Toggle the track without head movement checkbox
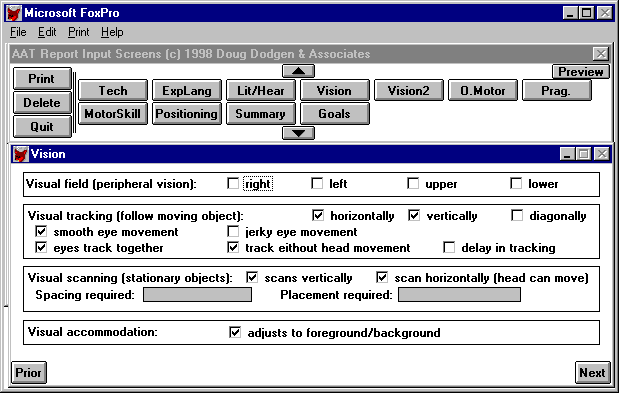 (233, 247)
